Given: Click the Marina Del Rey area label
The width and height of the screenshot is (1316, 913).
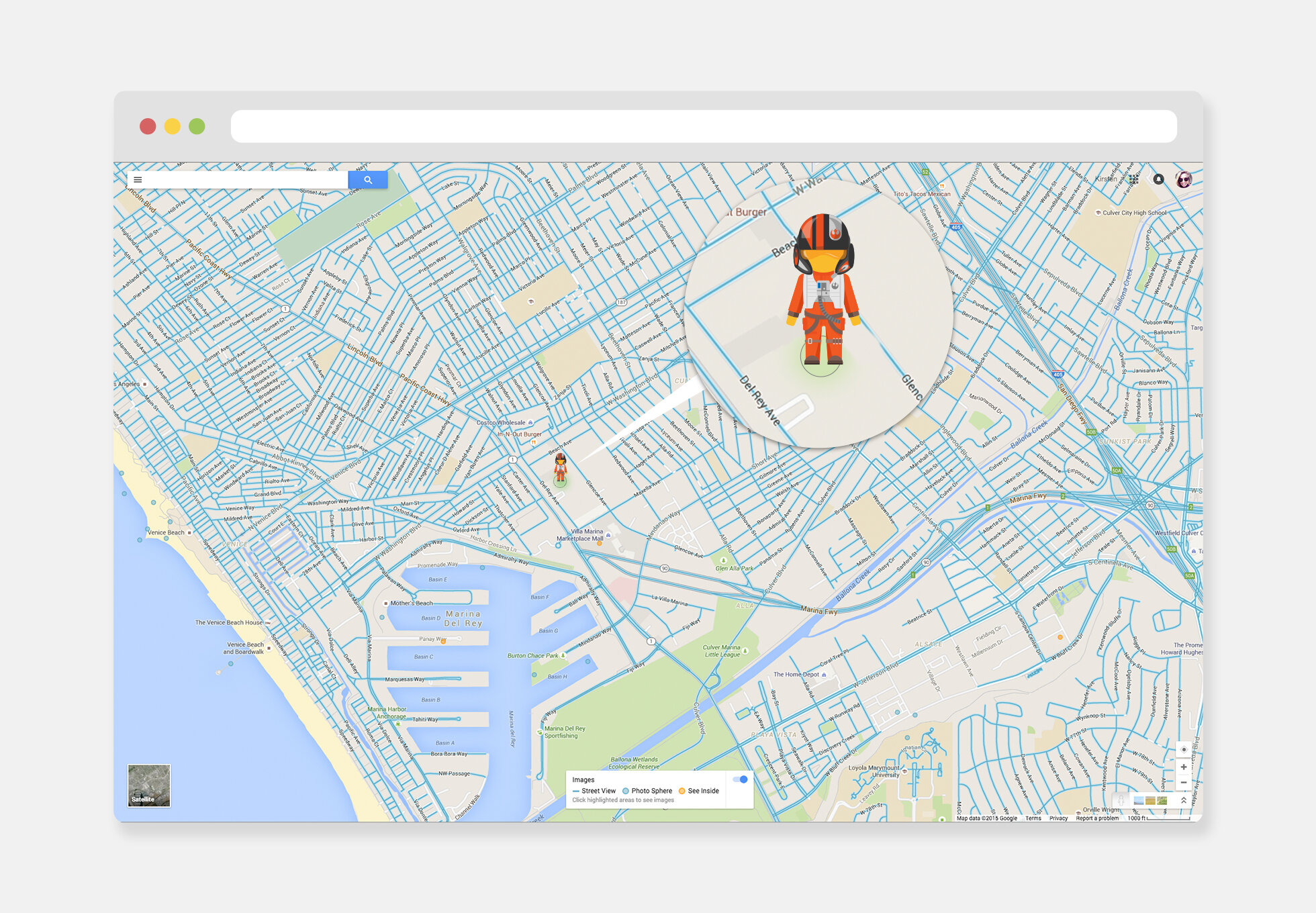Looking at the screenshot, I should pos(463,618).
